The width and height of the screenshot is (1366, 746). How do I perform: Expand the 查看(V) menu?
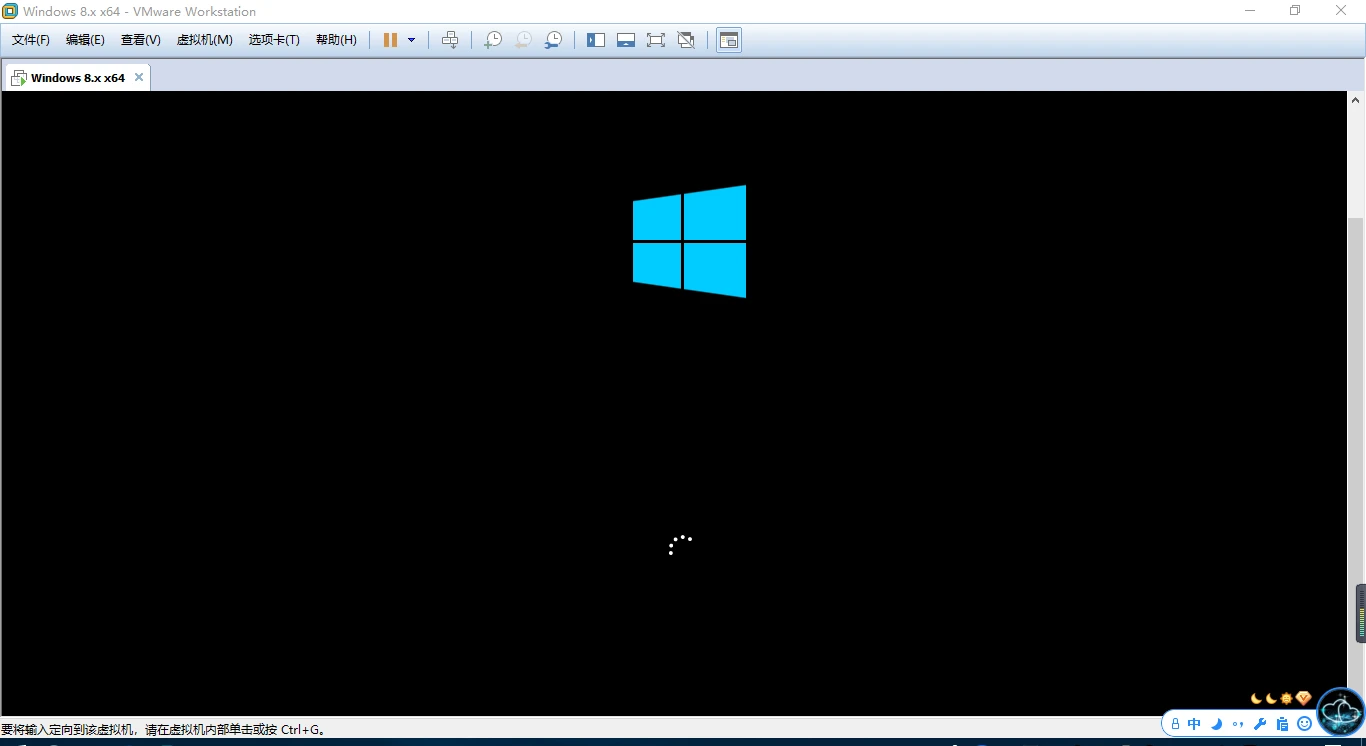[140, 40]
